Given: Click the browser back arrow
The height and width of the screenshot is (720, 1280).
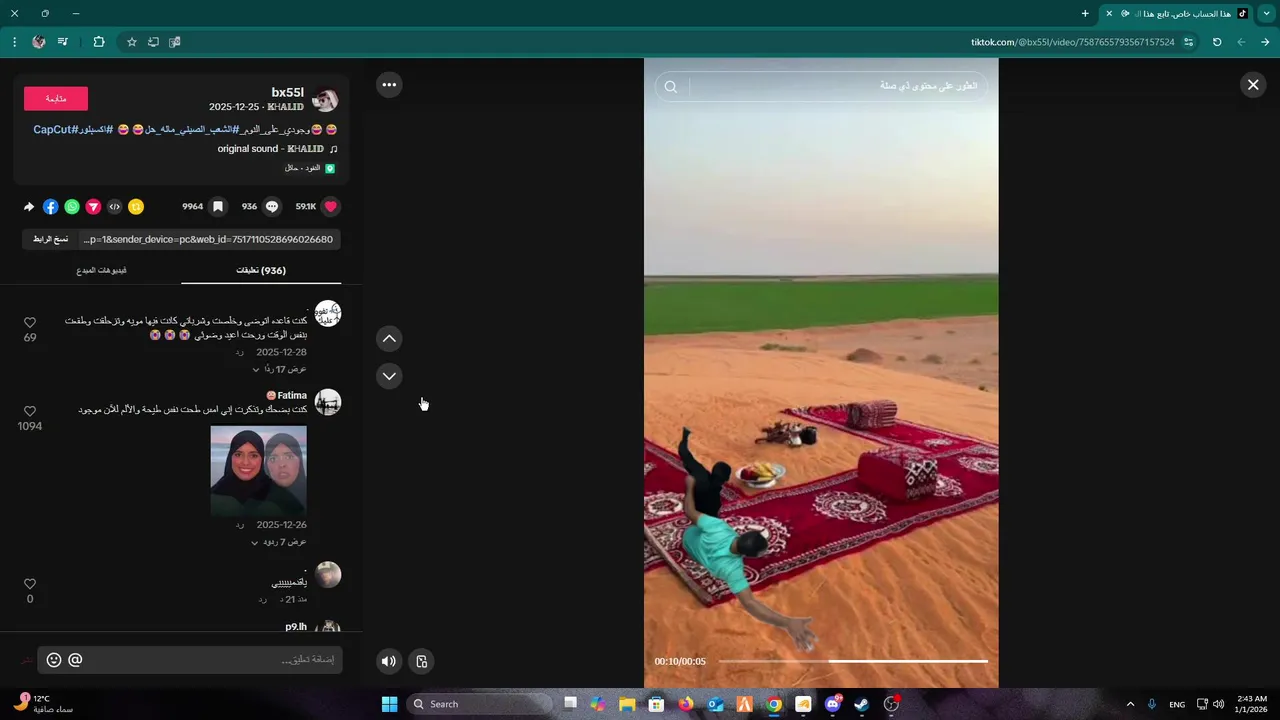Looking at the screenshot, I should click(x=1265, y=42).
